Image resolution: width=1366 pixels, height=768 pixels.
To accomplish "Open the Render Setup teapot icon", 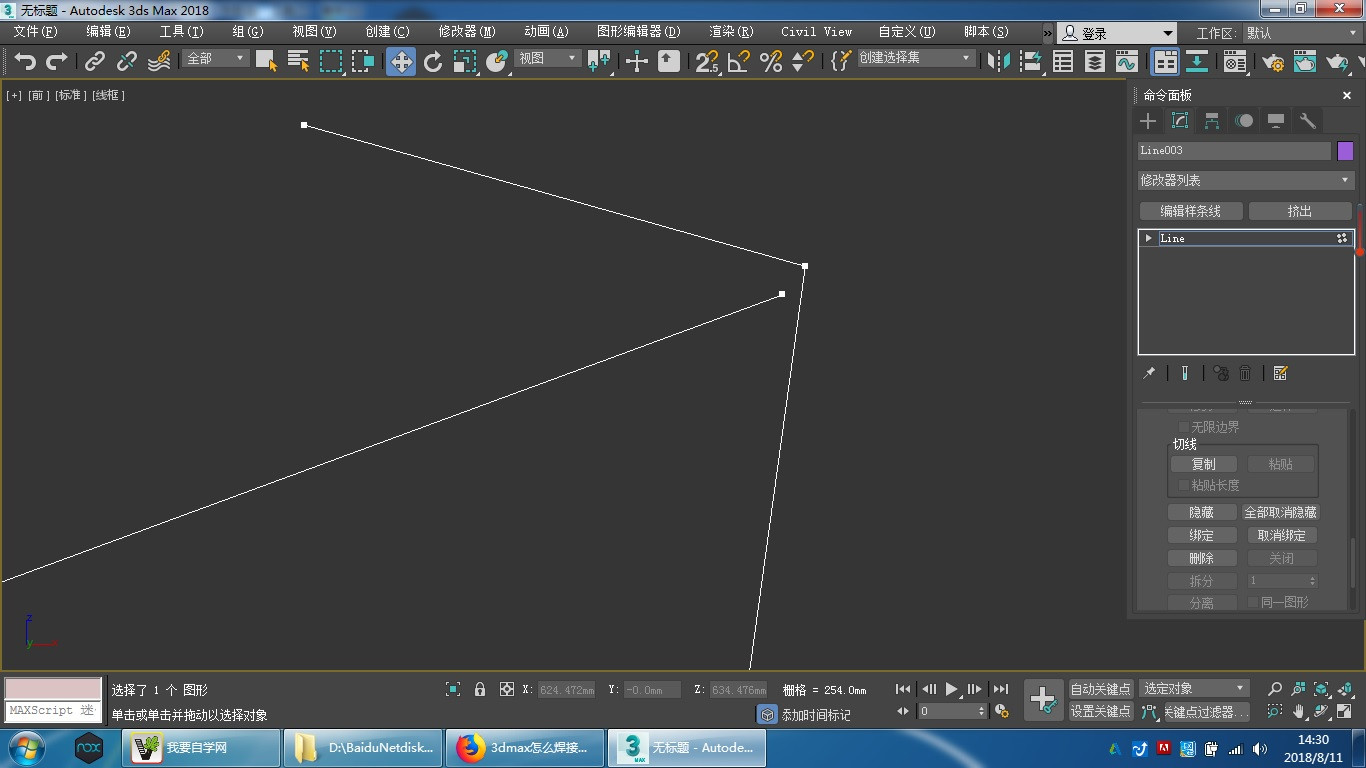I will (1273, 62).
